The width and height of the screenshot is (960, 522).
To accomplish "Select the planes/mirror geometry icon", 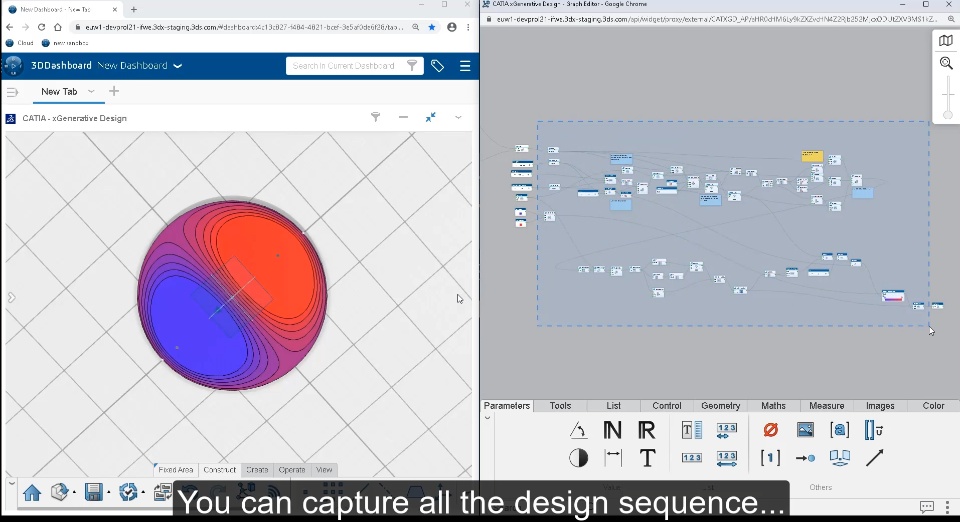I will [x=839, y=457].
